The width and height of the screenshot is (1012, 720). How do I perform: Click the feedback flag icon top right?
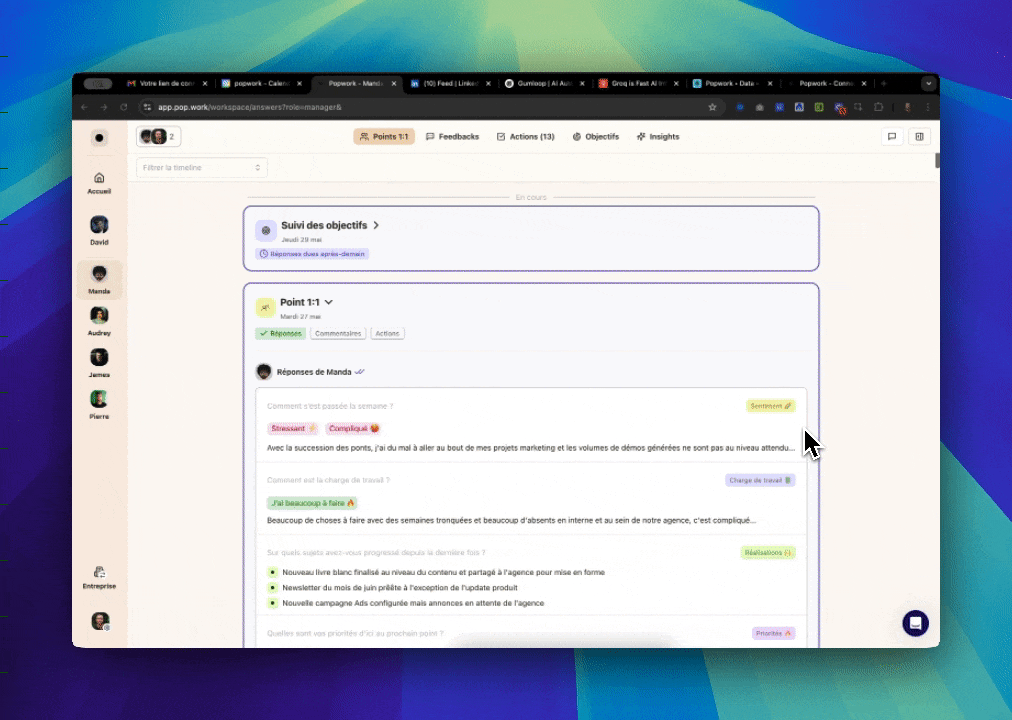tap(891, 136)
